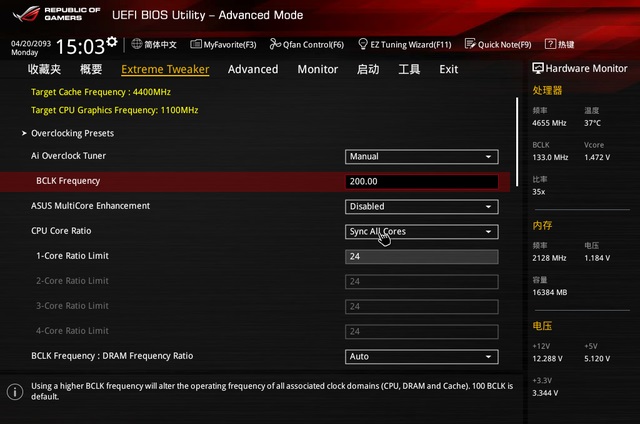This screenshot has width=640, height=424.
Task: Open the Advanced tab
Action: [x=253, y=69]
